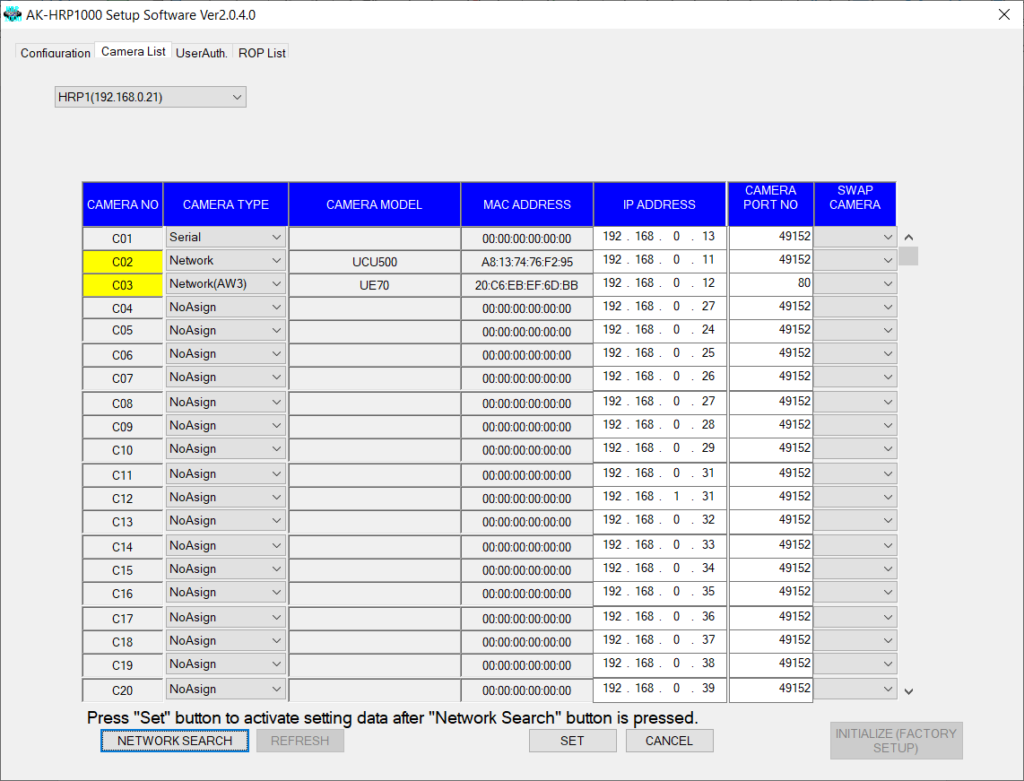Click the scrollbar down arrow on the camera table
The height and width of the screenshot is (781, 1024).
(908, 690)
